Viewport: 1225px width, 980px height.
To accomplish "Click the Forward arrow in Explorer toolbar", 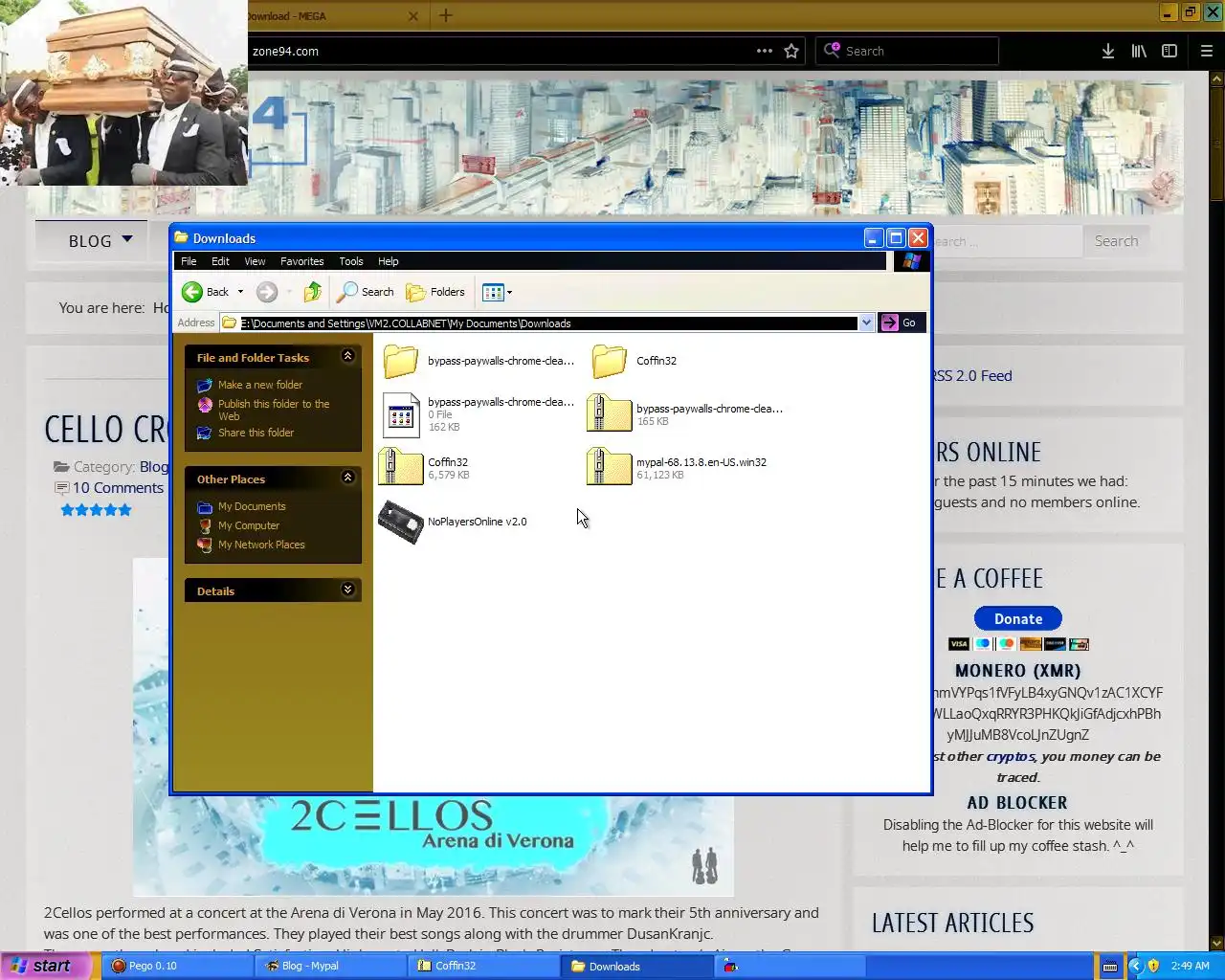I will [x=267, y=292].
